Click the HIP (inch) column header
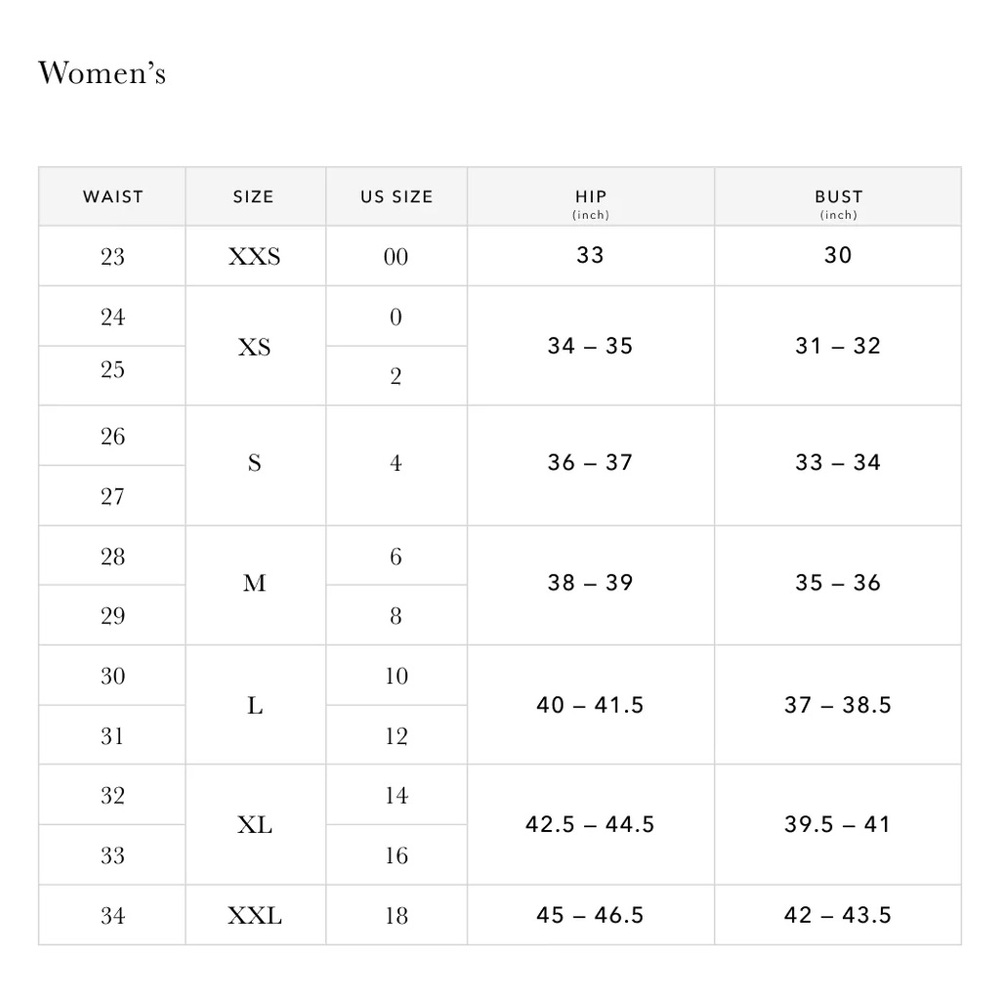1000x1000 pixels. point(591,196)
